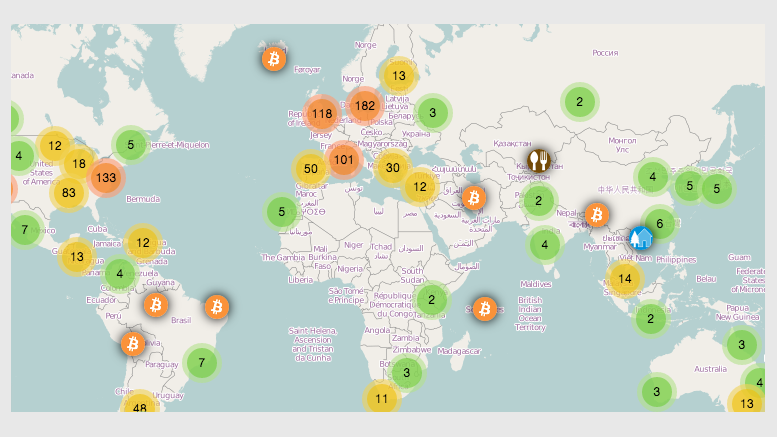Click the 3 cluster in northern Australia
The height and width of the screenshot is (437, 777).
pos(741,344)
